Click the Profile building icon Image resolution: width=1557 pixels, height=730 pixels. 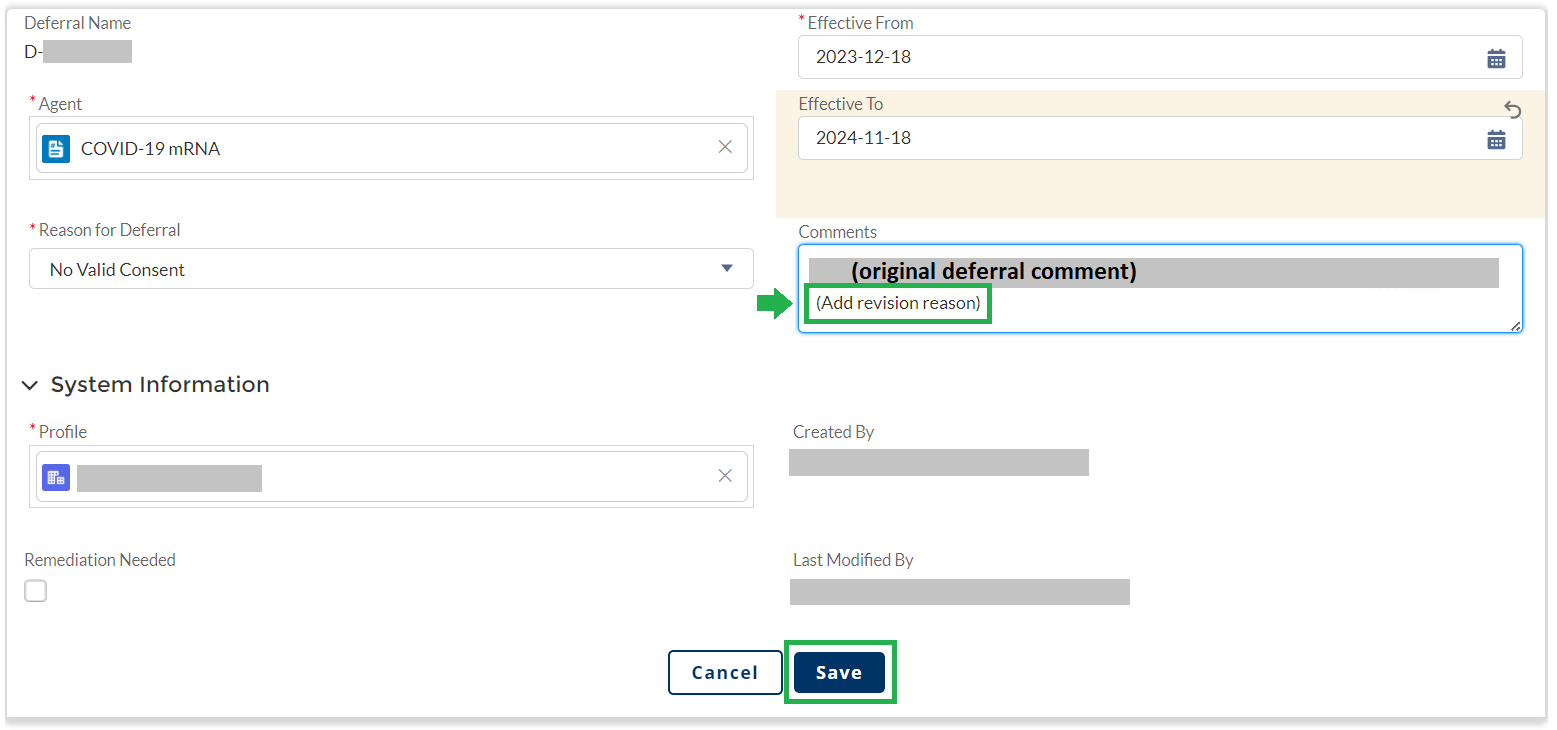56,477
